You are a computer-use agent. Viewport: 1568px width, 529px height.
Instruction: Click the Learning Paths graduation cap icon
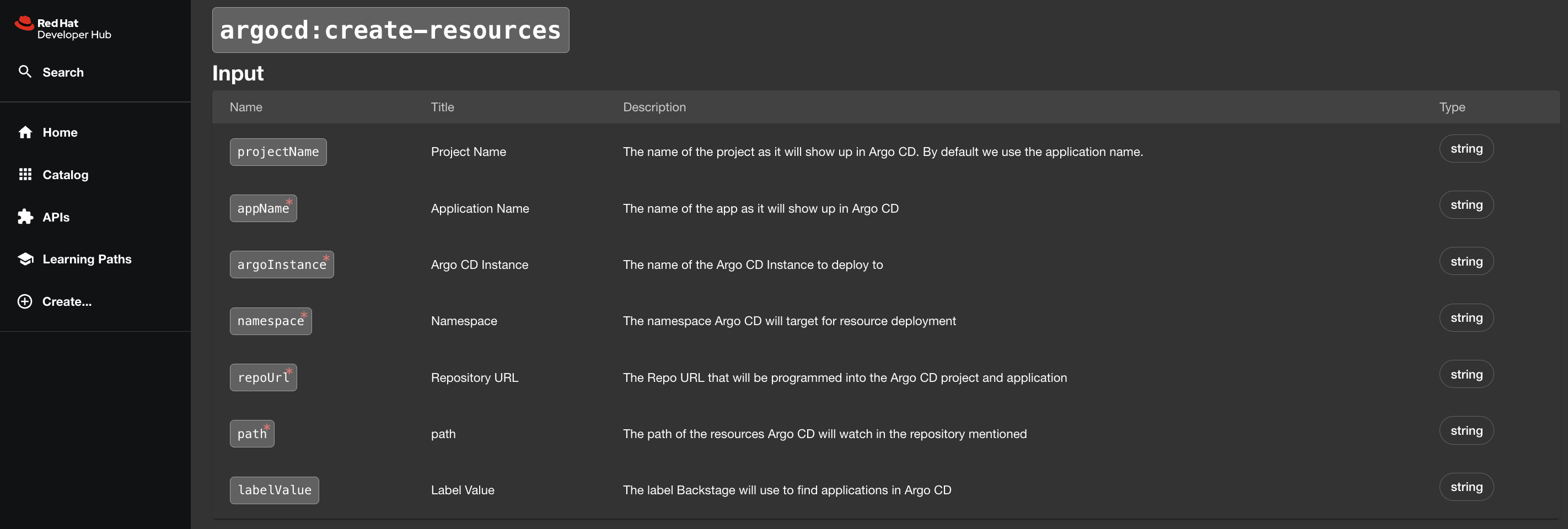click(25, 259)
